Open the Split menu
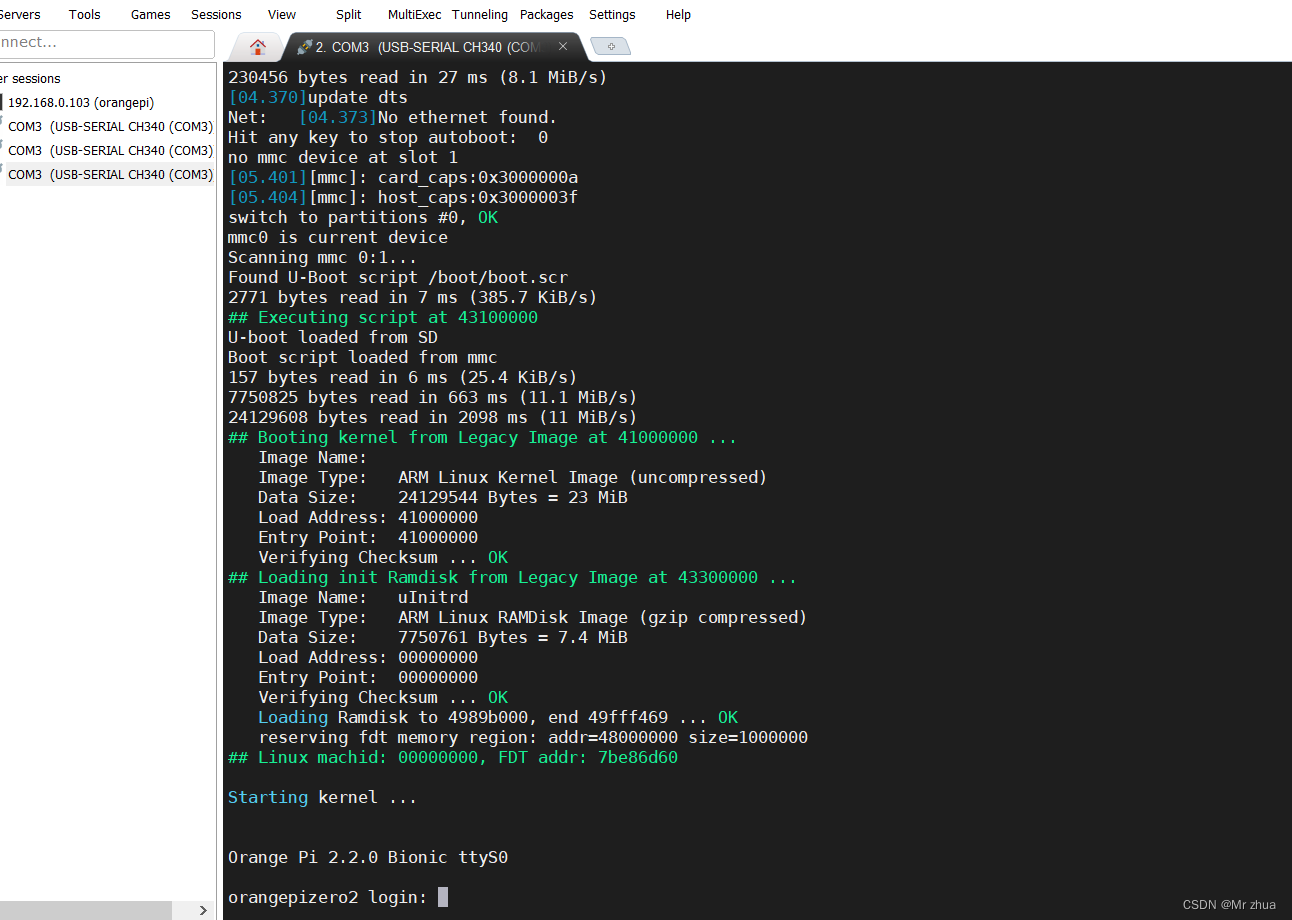The width and height of the screenshot is (1292, 920). [349, 15]
